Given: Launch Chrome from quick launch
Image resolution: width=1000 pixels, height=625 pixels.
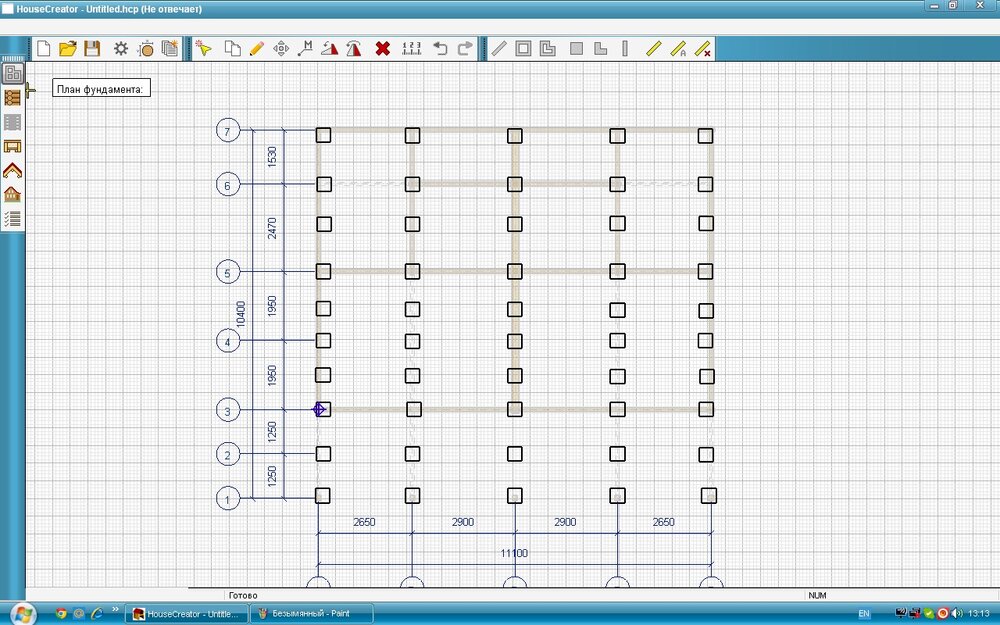Looking at the screenshot, I should click(x=61, y=614).
